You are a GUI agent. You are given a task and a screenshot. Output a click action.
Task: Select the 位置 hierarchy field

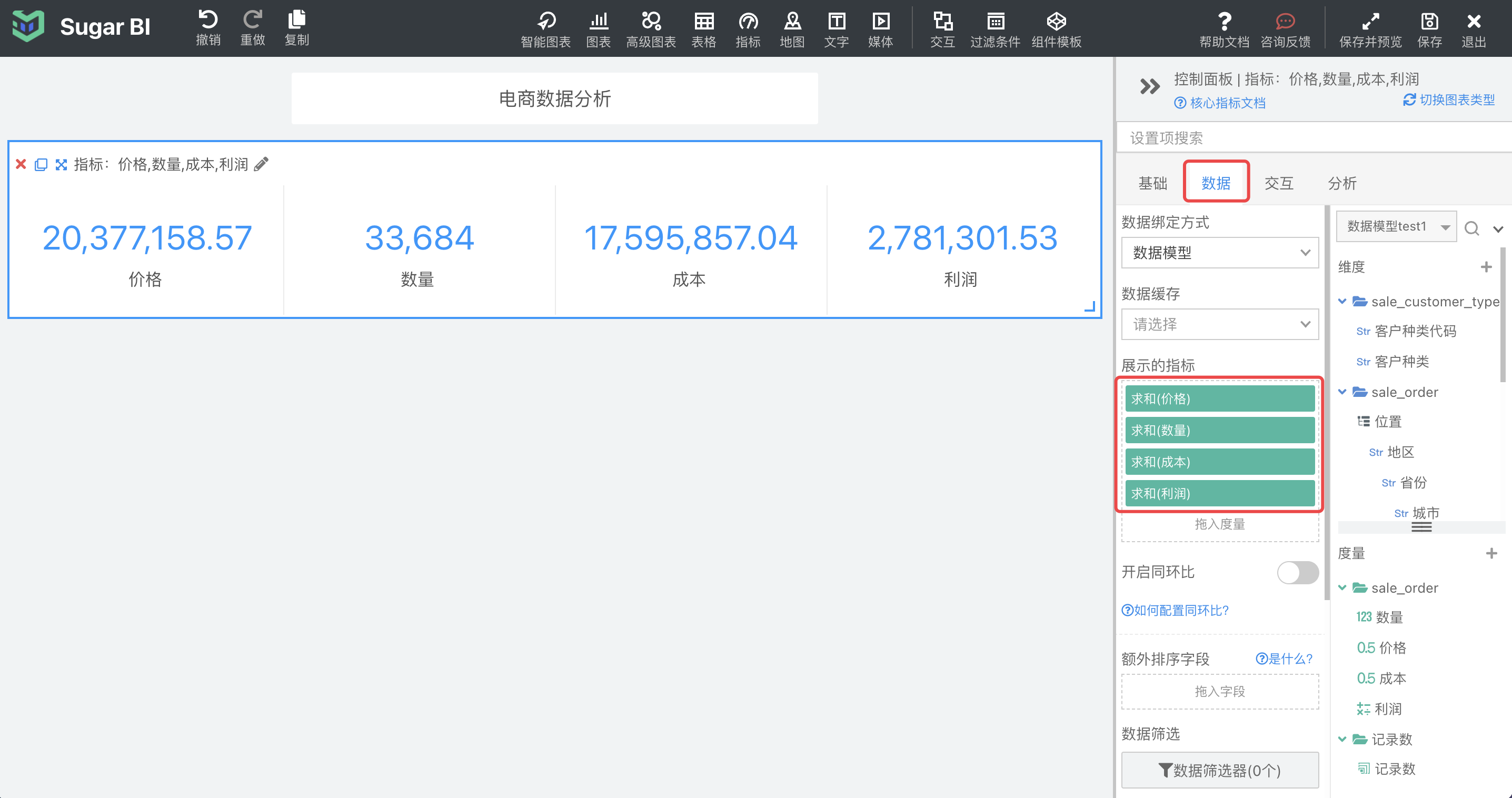coord(1380,421)
